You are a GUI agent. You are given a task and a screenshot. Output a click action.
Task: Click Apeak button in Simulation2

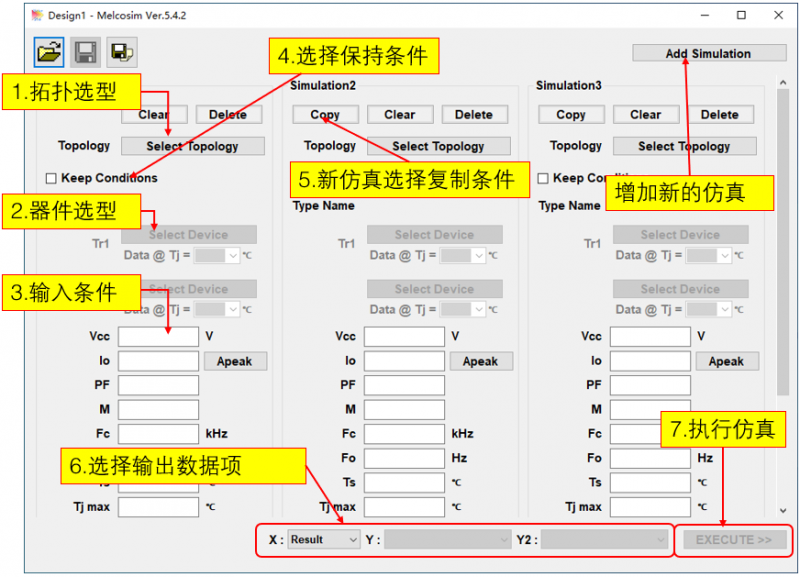(x=480, y=361)
